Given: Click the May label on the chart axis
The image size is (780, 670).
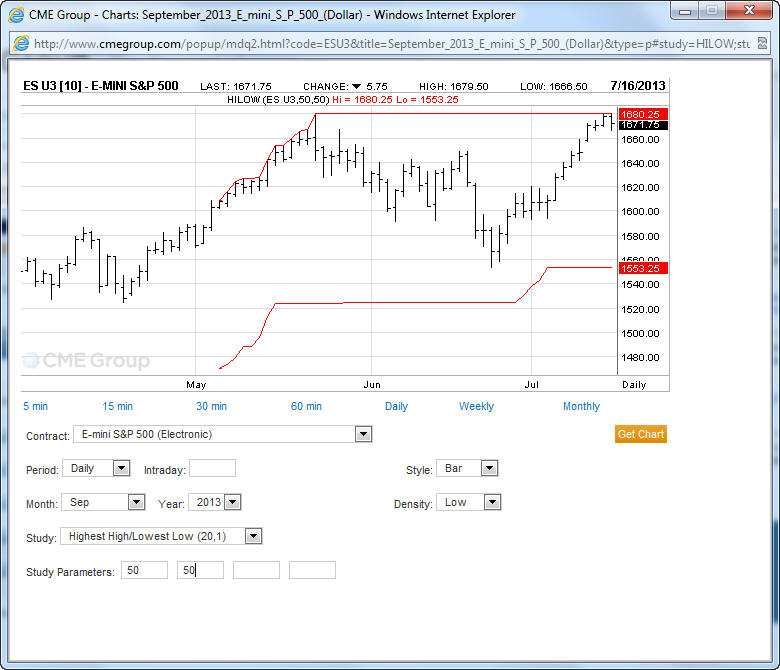Looking at the screenshot, I should [x=196, y=384].
